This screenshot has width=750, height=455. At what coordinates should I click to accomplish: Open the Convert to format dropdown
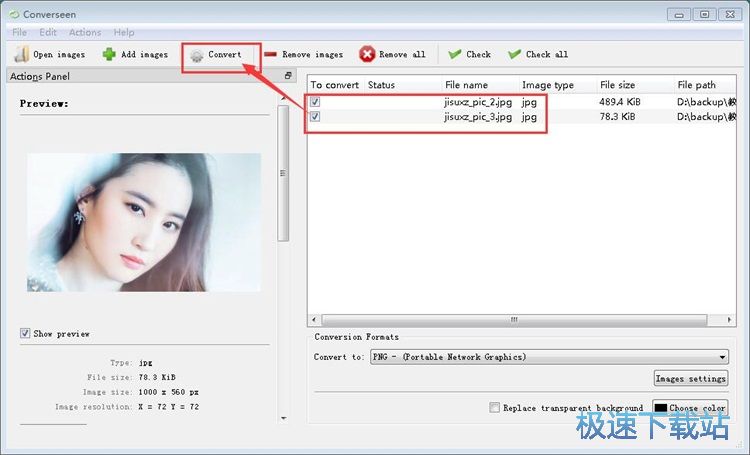549,357
